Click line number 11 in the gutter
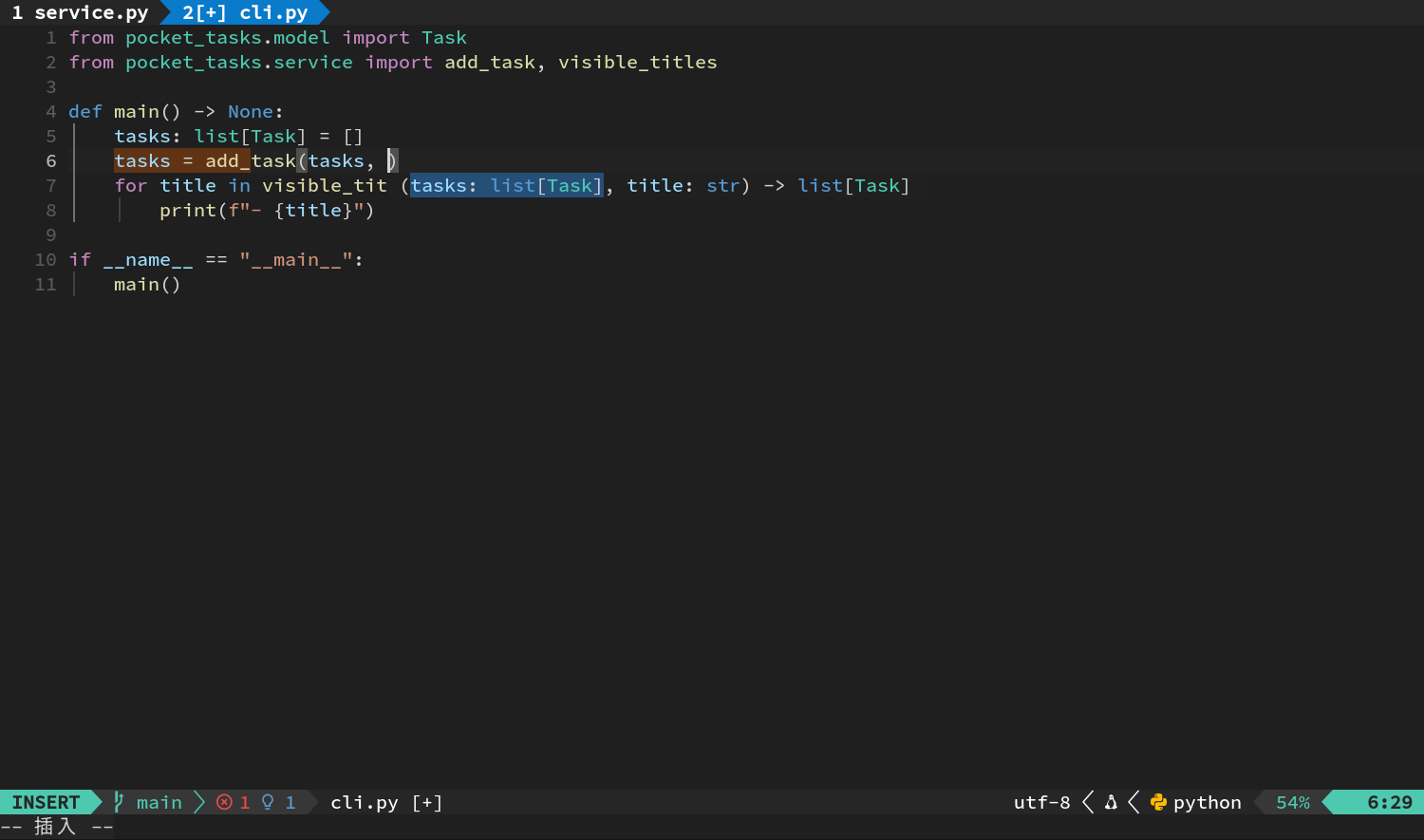 (x=46, y=285)
